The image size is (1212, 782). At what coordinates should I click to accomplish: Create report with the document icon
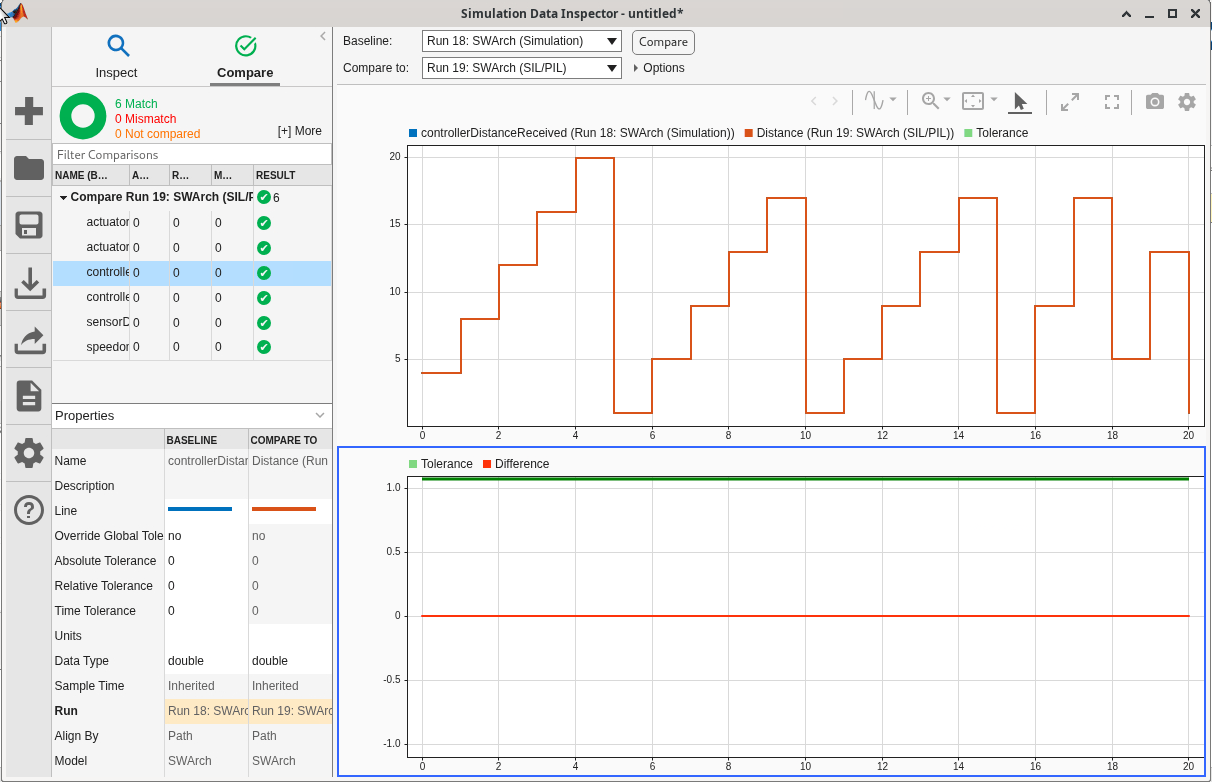28,396
